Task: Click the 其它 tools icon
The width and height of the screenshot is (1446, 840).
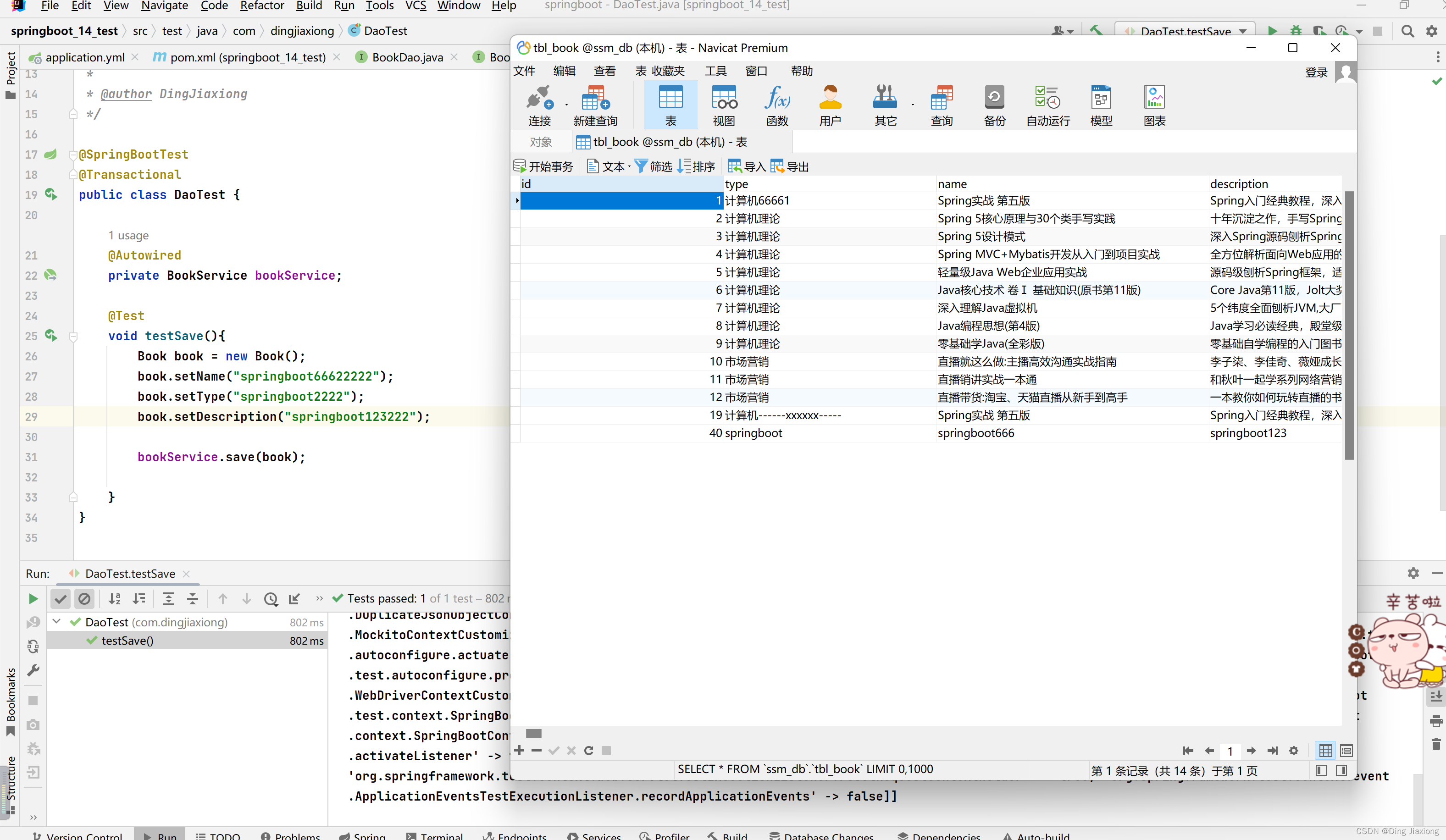Action: (885, 105)
